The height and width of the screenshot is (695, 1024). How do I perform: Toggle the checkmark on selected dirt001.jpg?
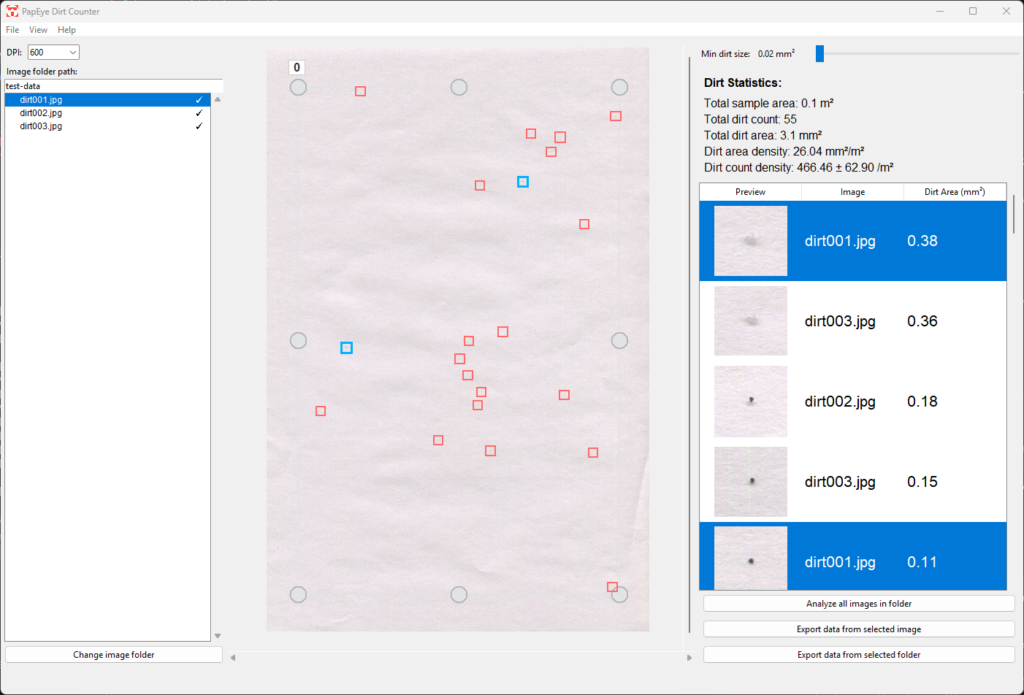(x=198, y=99)
